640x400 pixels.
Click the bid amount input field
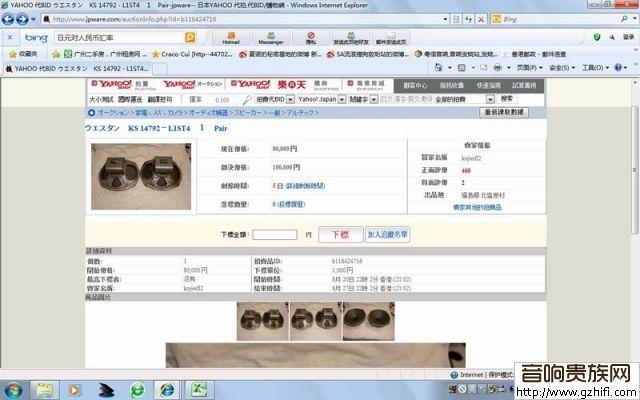tap(275, 235)
